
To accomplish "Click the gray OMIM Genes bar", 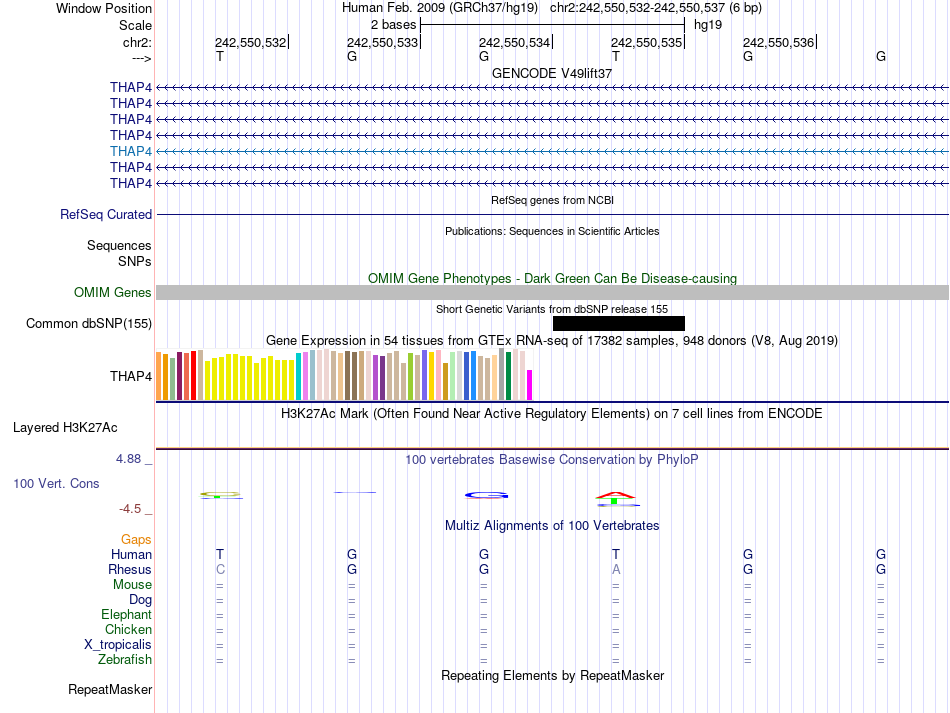I will (x=552, y=293).
